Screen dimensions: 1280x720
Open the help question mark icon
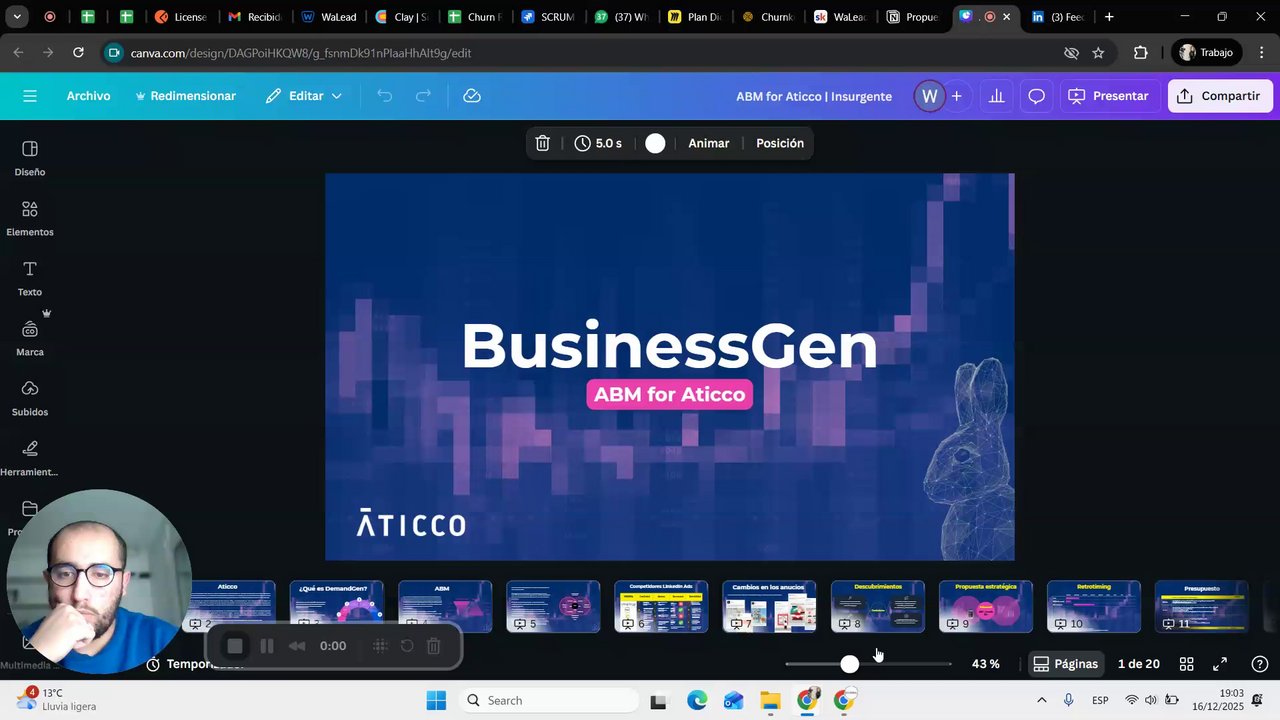click(x=1260, y=664)
